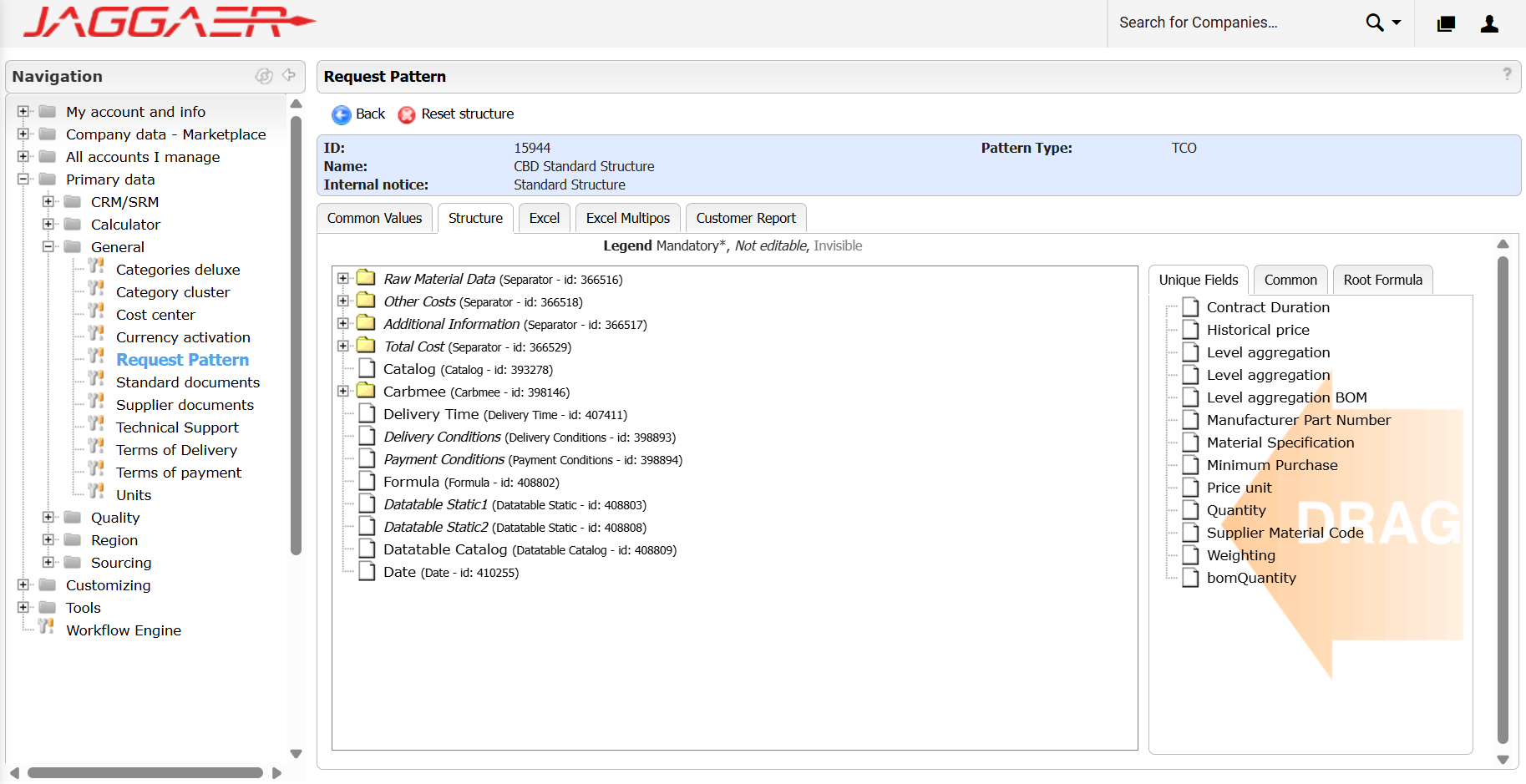This screenshot has height=784, width=1526.
Task: Click the Reset structure link
Action: (x=468, y=114)
